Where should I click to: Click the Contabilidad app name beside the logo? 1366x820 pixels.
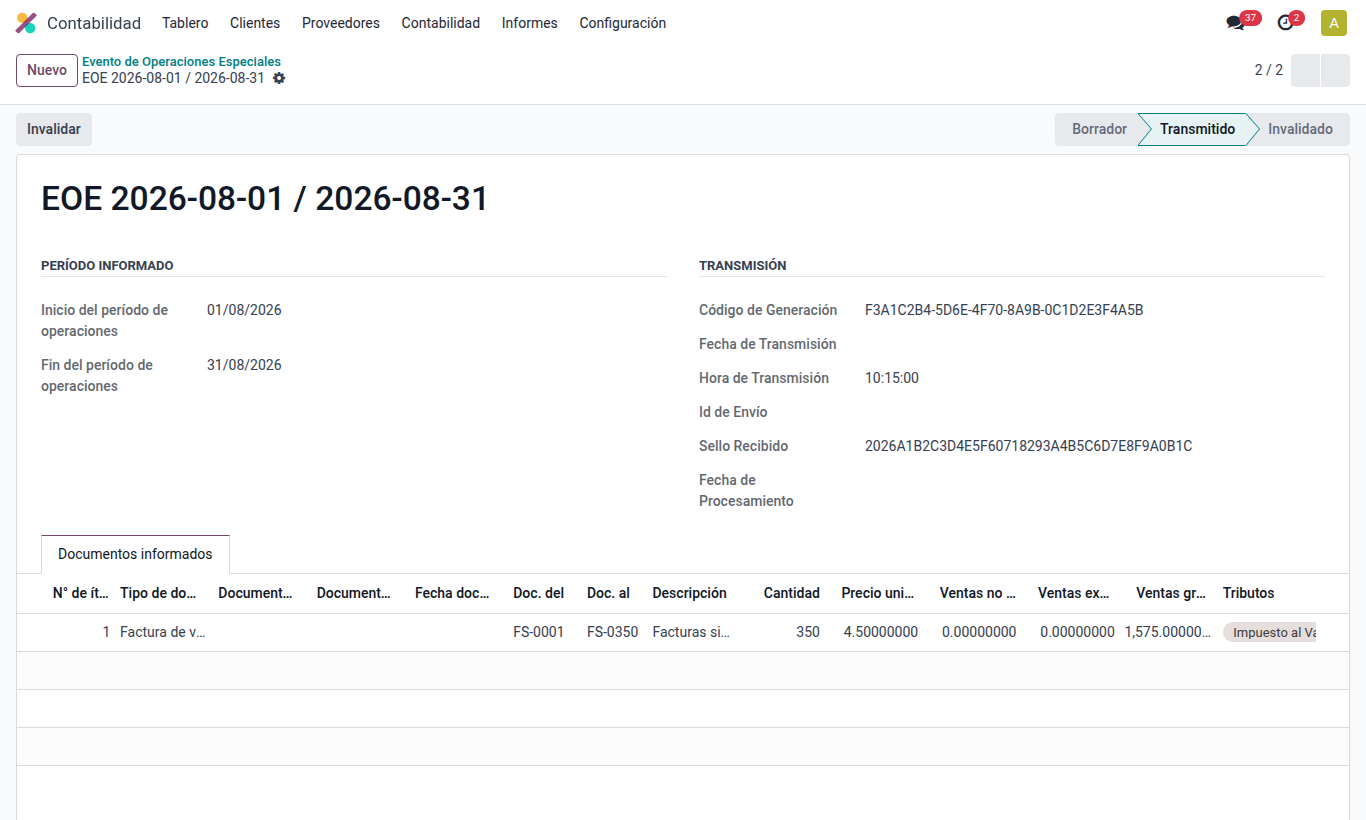point(94,23)
